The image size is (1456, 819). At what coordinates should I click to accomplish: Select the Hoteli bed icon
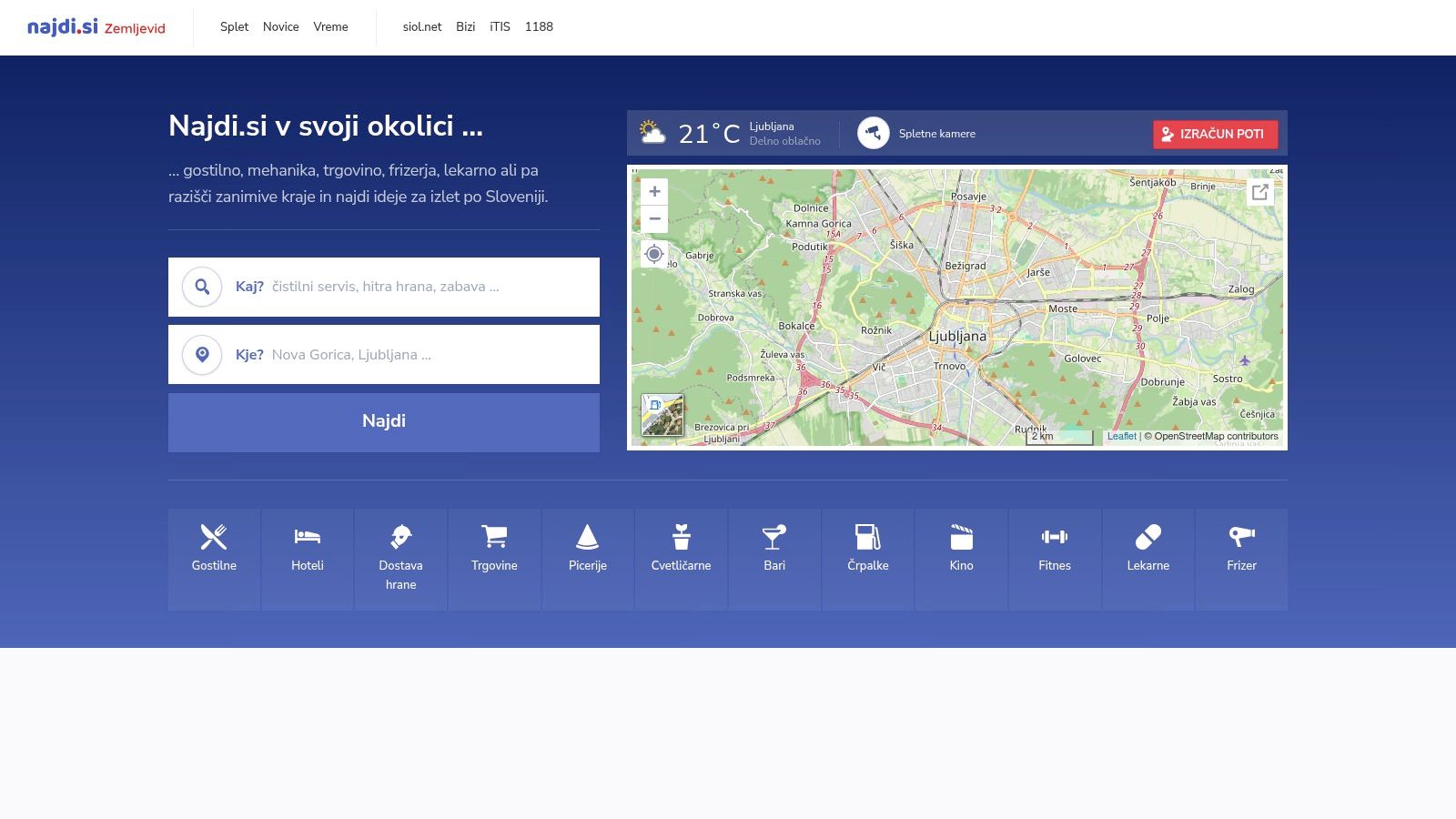point(308,537)
